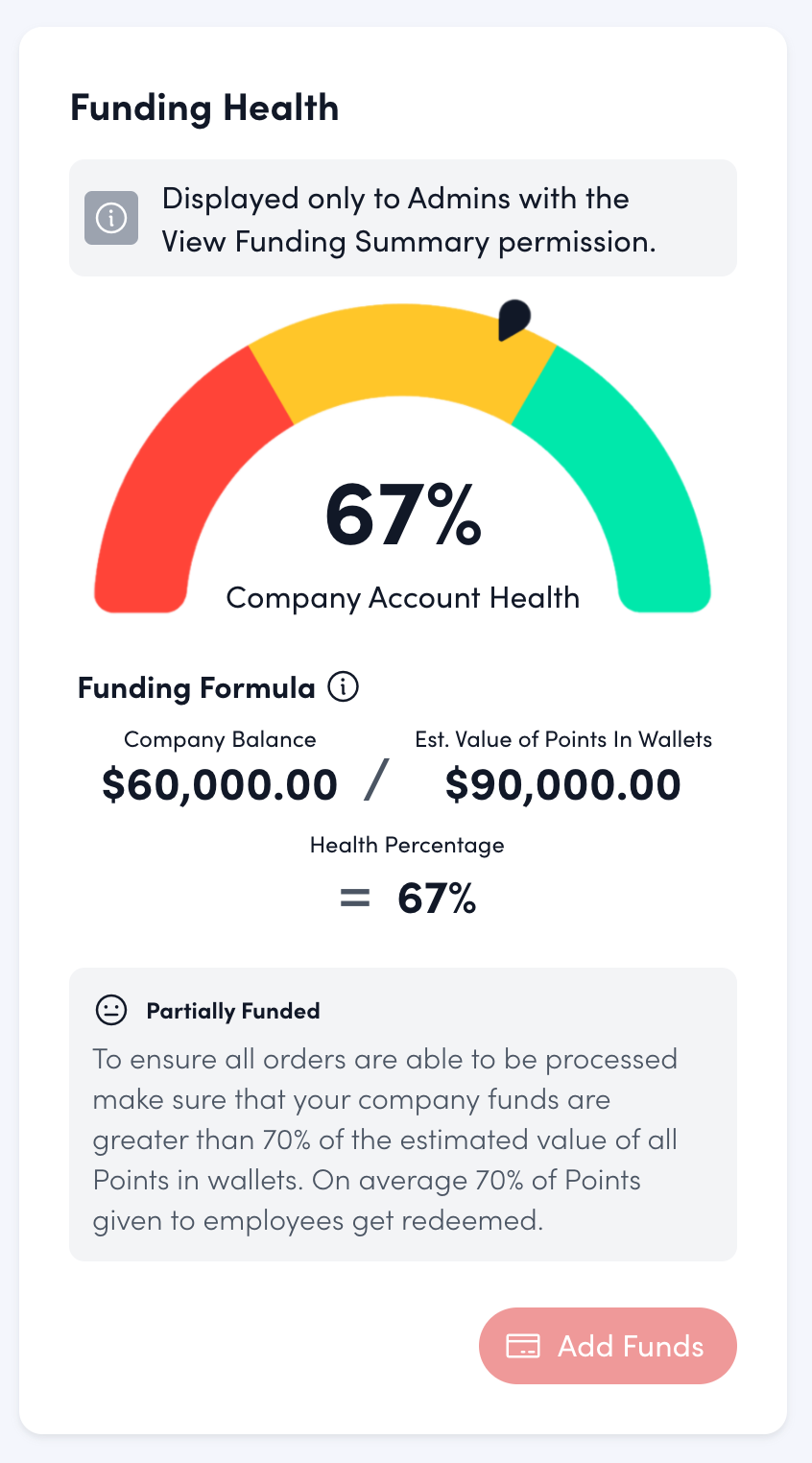Click the neutral face icon next to Partially Funded
Screen dimensions: 812x1463
click(111, 1010)
